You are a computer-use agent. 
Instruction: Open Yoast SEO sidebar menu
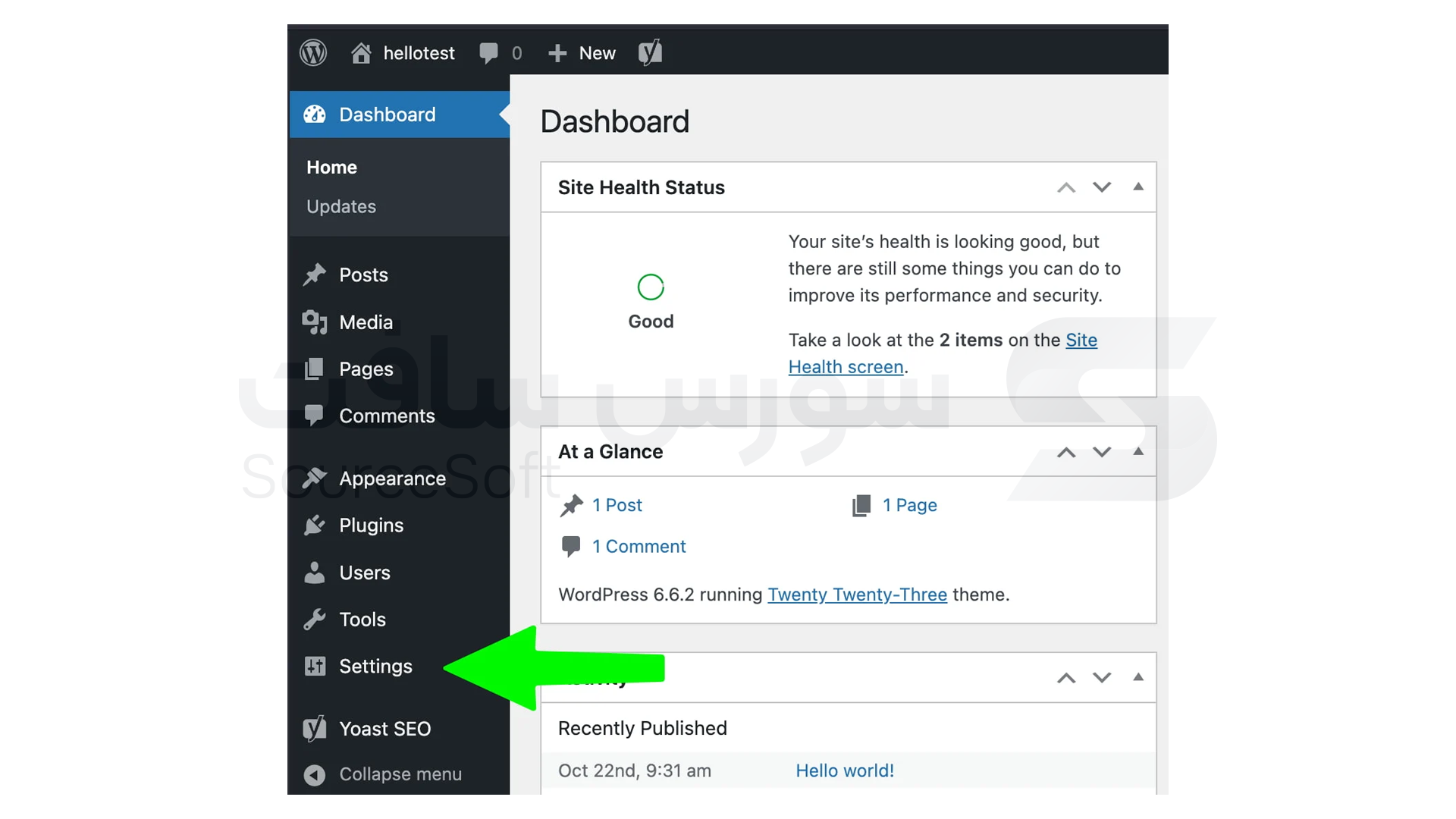pos(384,729)
